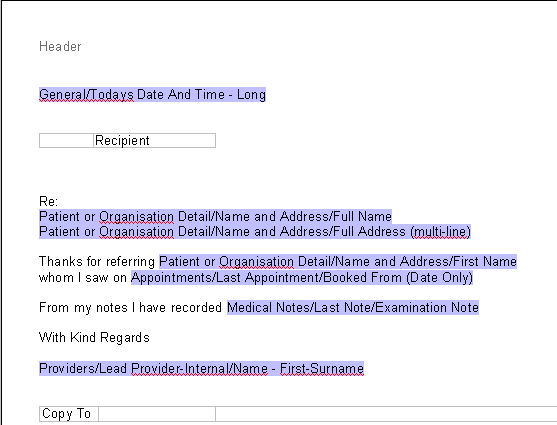Click the Header placeholder text
This screenshot has height=425, width=557.
click(60, 47)
